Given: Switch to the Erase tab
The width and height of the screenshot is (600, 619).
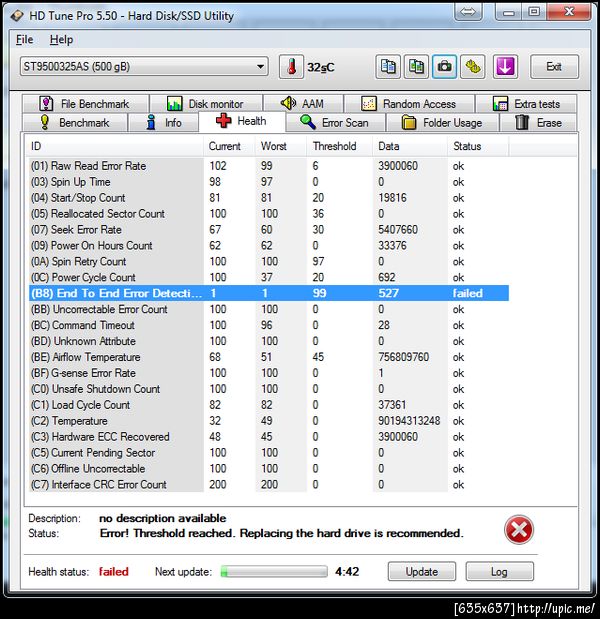Looking at the screenshot, I should 538,122.
